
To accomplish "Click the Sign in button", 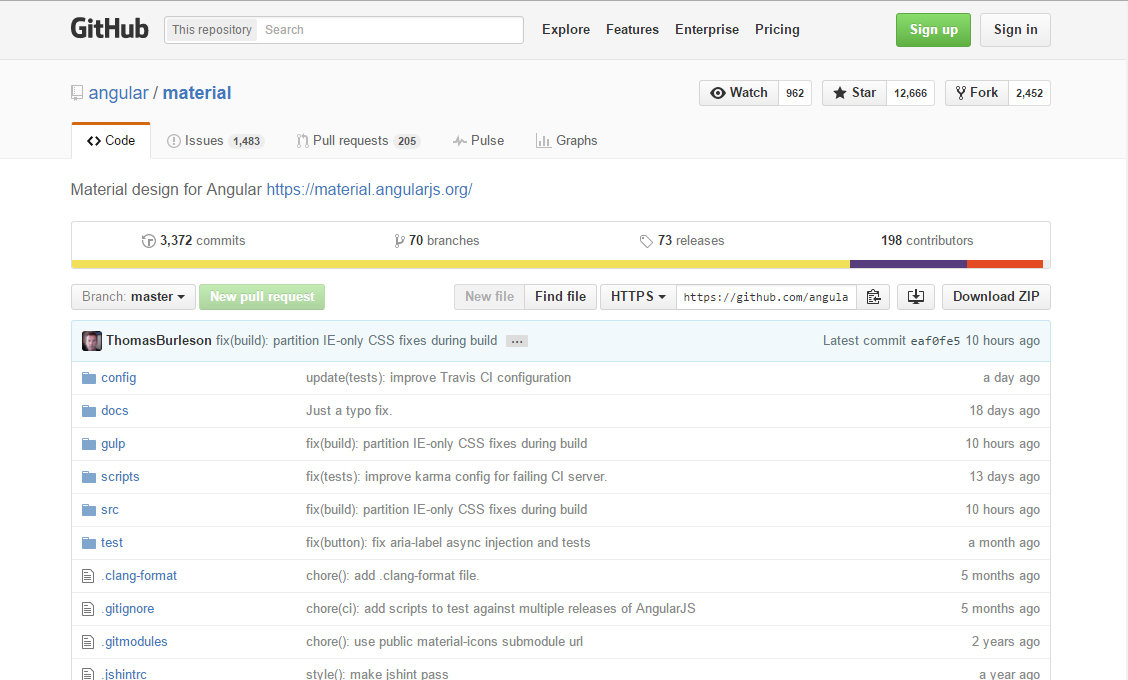I will [x=1015, y=30].
